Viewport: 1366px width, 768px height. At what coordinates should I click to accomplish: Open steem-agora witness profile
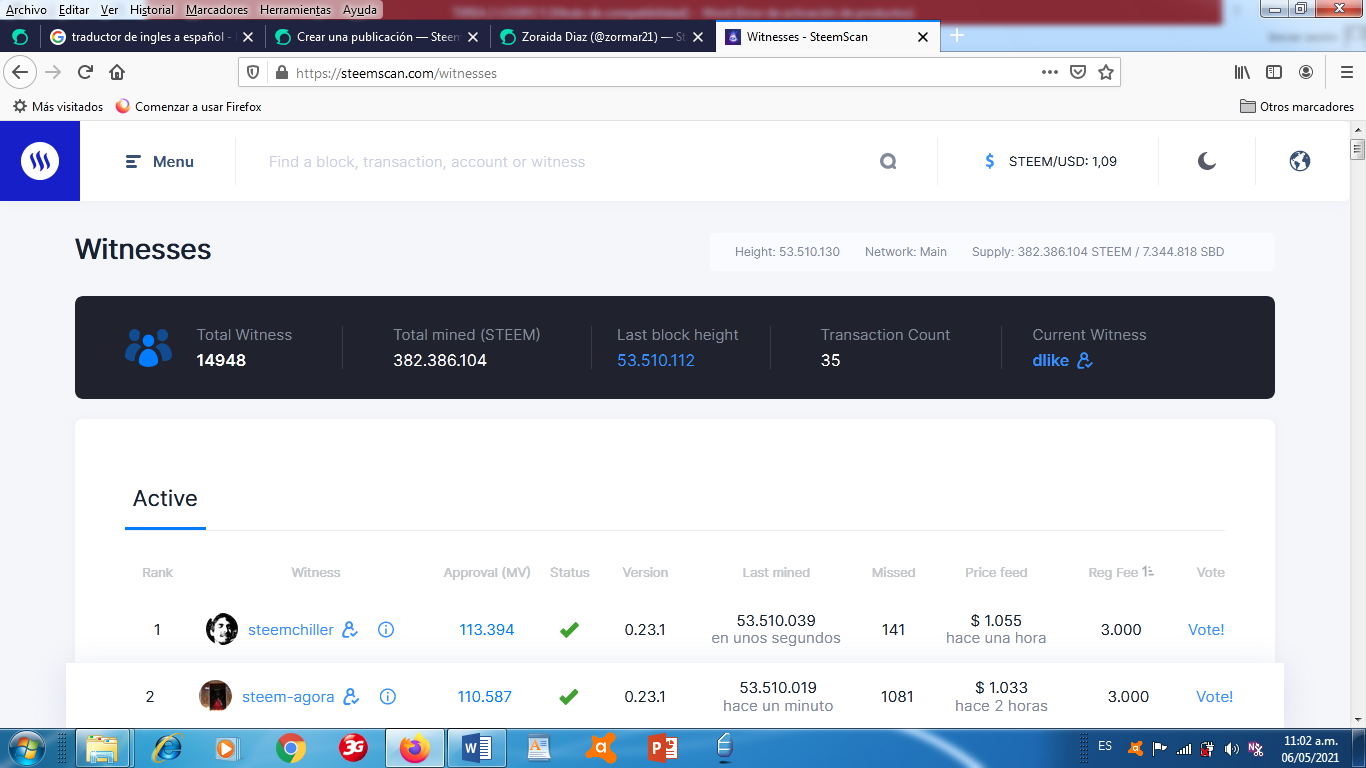(288, 697)
